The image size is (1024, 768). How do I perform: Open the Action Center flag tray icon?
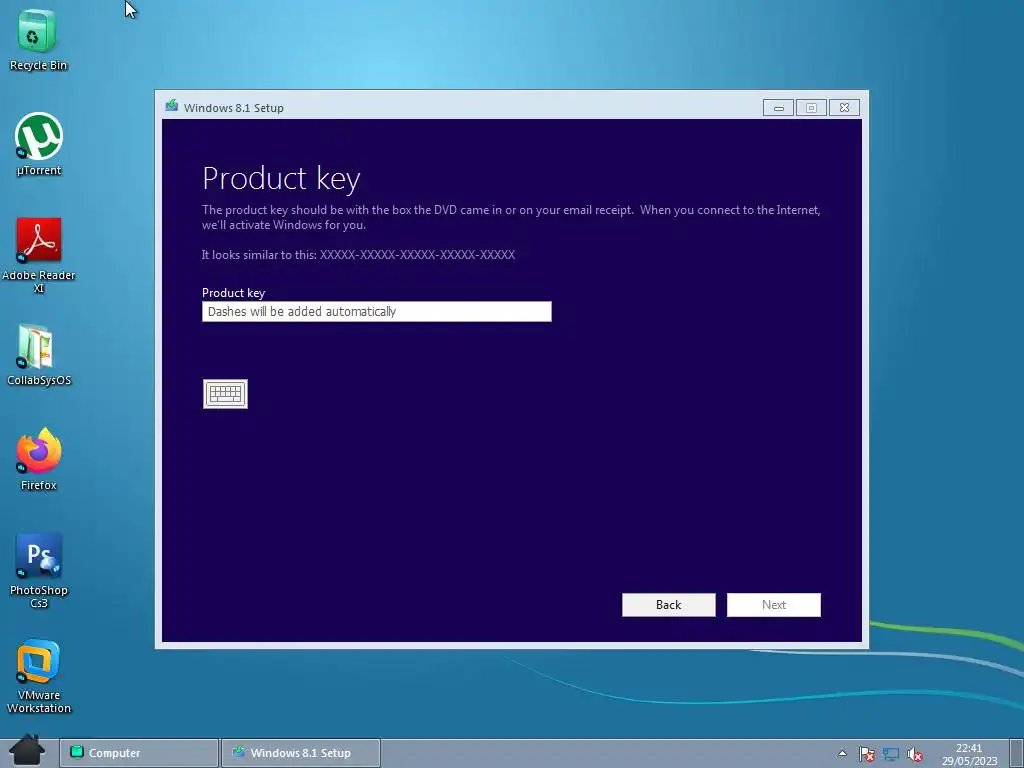click(x=867, y=754)
